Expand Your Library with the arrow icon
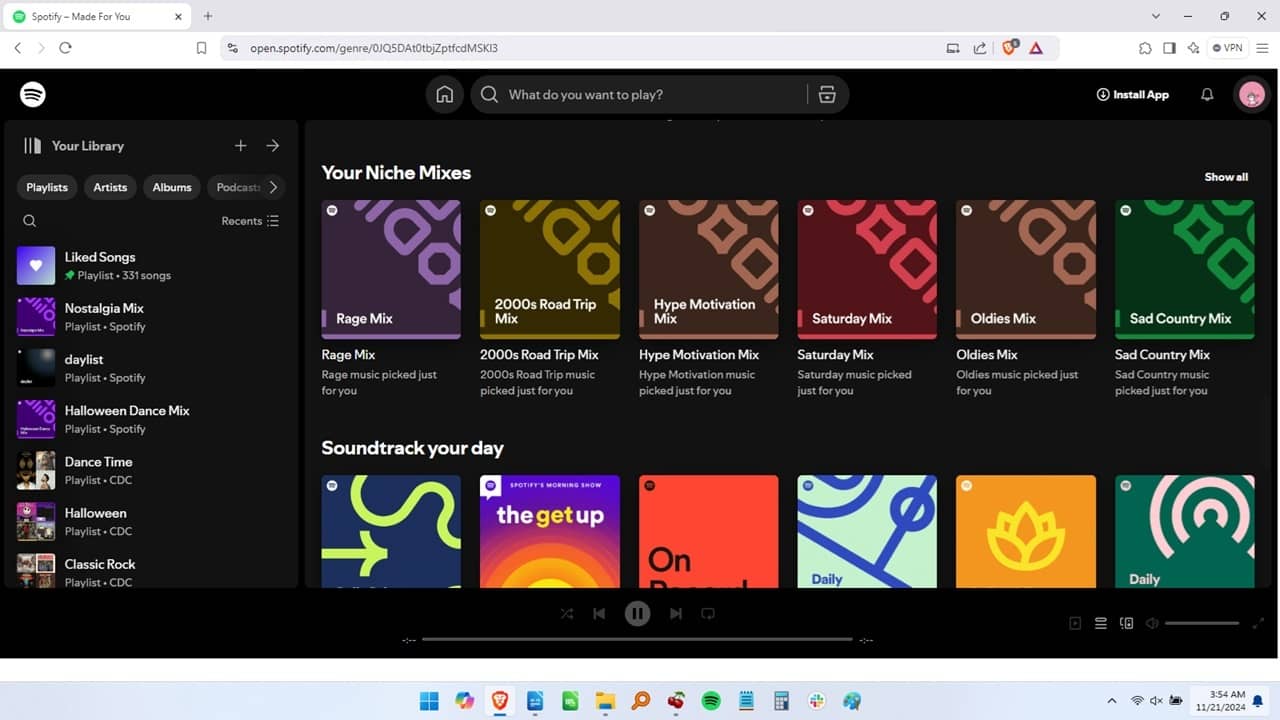Viewport: 1280px width, 720px height. click(x=272, y=145)
